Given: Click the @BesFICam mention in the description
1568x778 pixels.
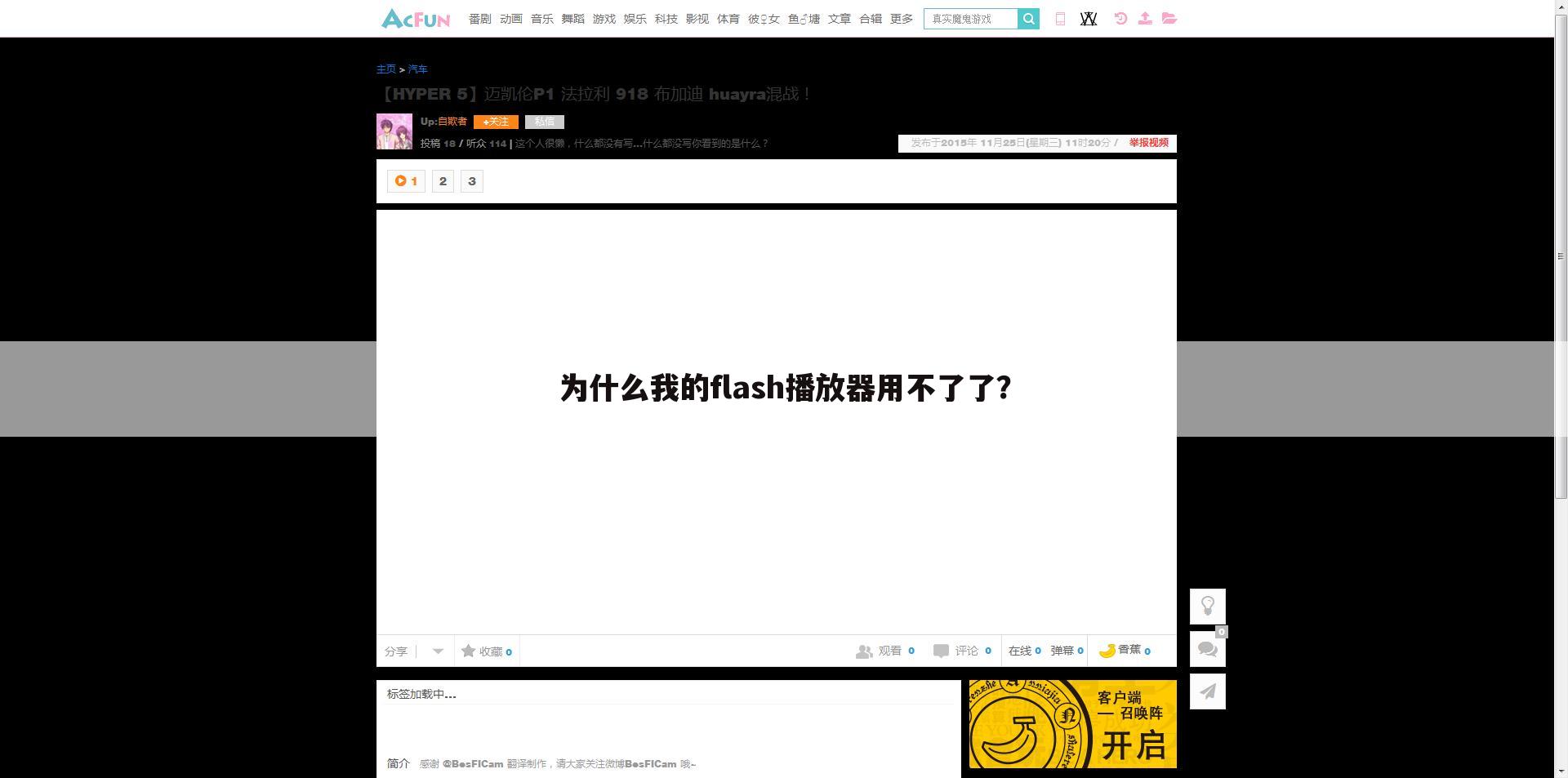Looking at the screenshot, I should point(473,764).
